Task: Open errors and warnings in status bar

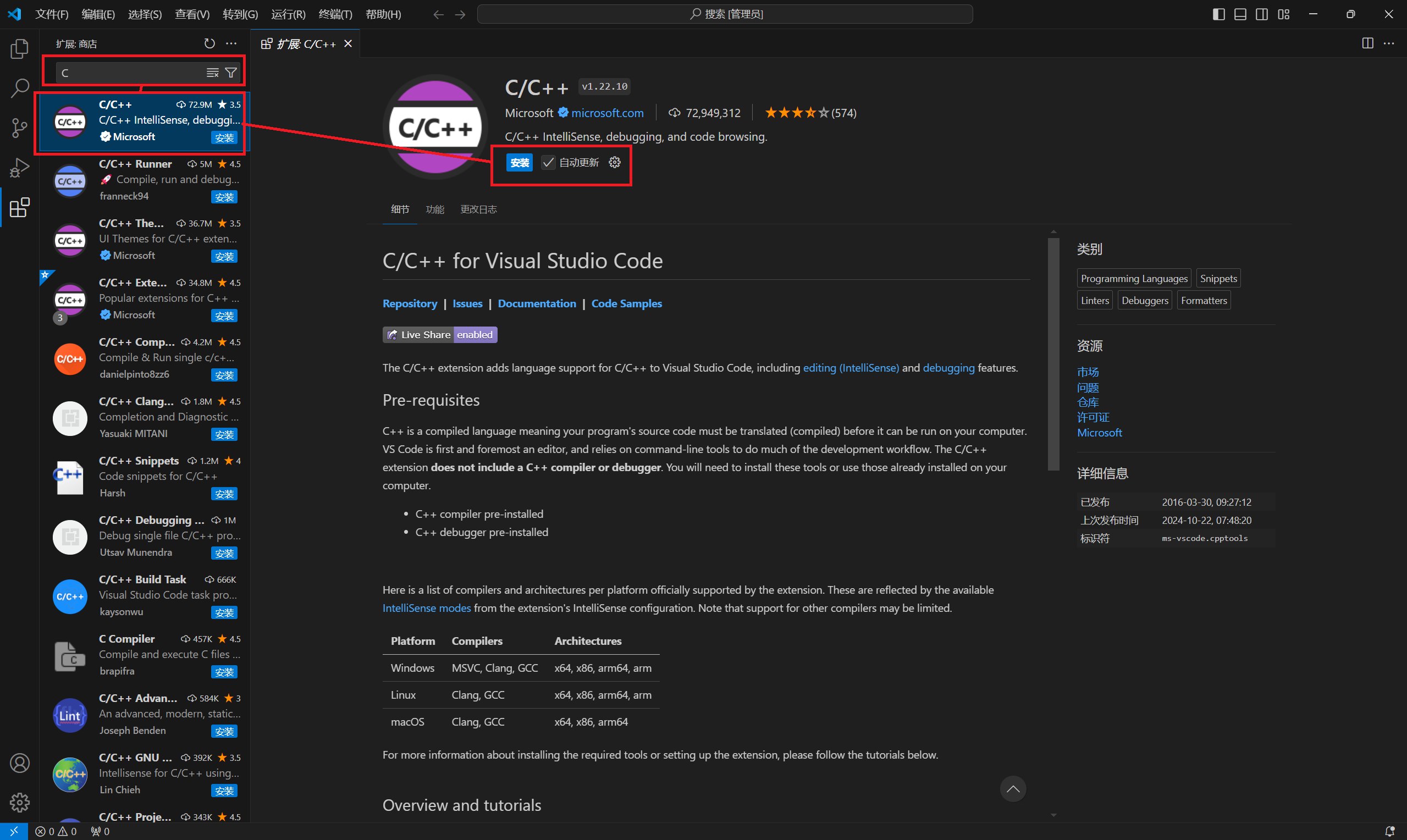Action: tap(56, 831)
